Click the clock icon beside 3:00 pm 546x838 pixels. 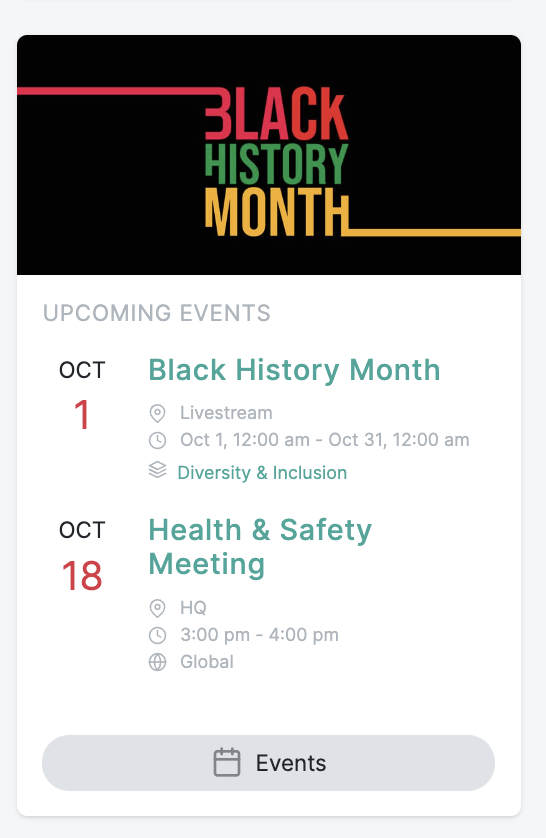(157, 635)
